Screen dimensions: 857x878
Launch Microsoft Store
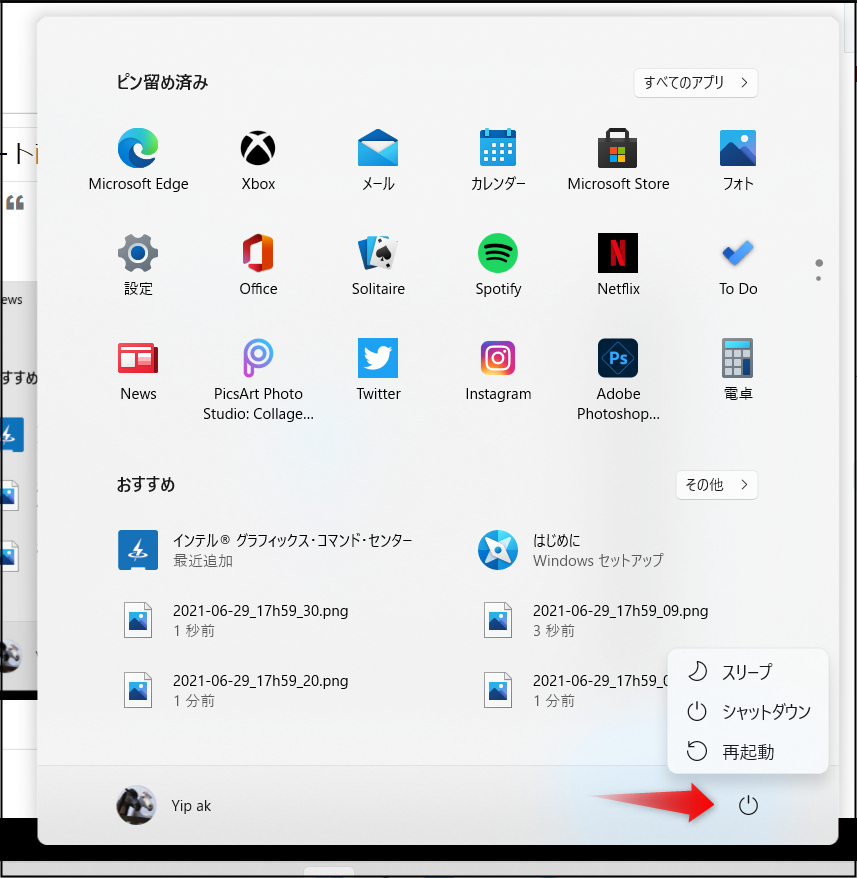[618, 160]
